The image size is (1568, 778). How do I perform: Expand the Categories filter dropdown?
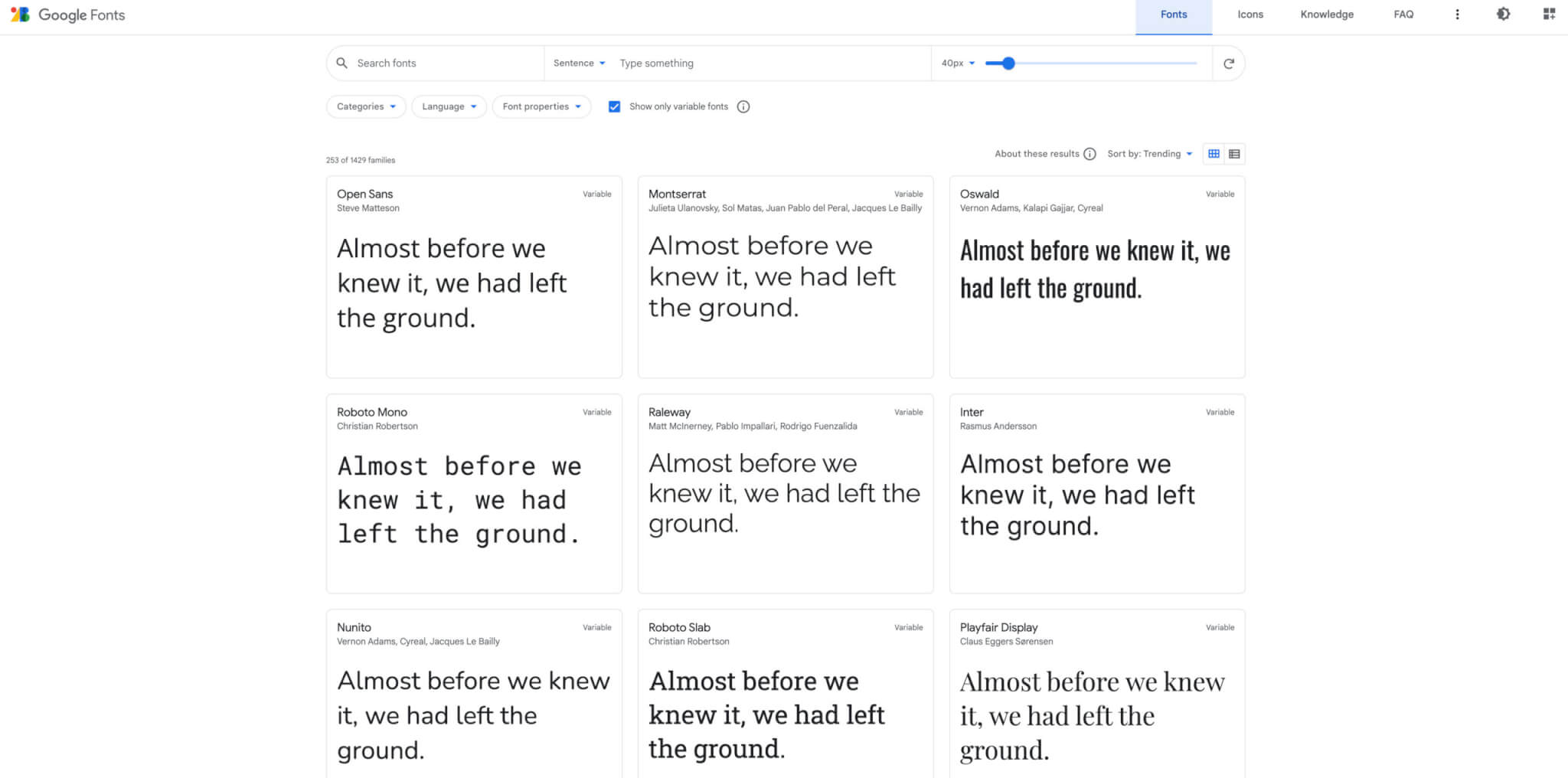366,106
